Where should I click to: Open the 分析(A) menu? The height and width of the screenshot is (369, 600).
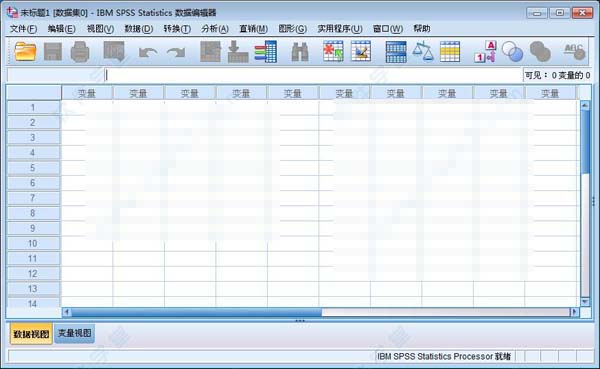215,29
